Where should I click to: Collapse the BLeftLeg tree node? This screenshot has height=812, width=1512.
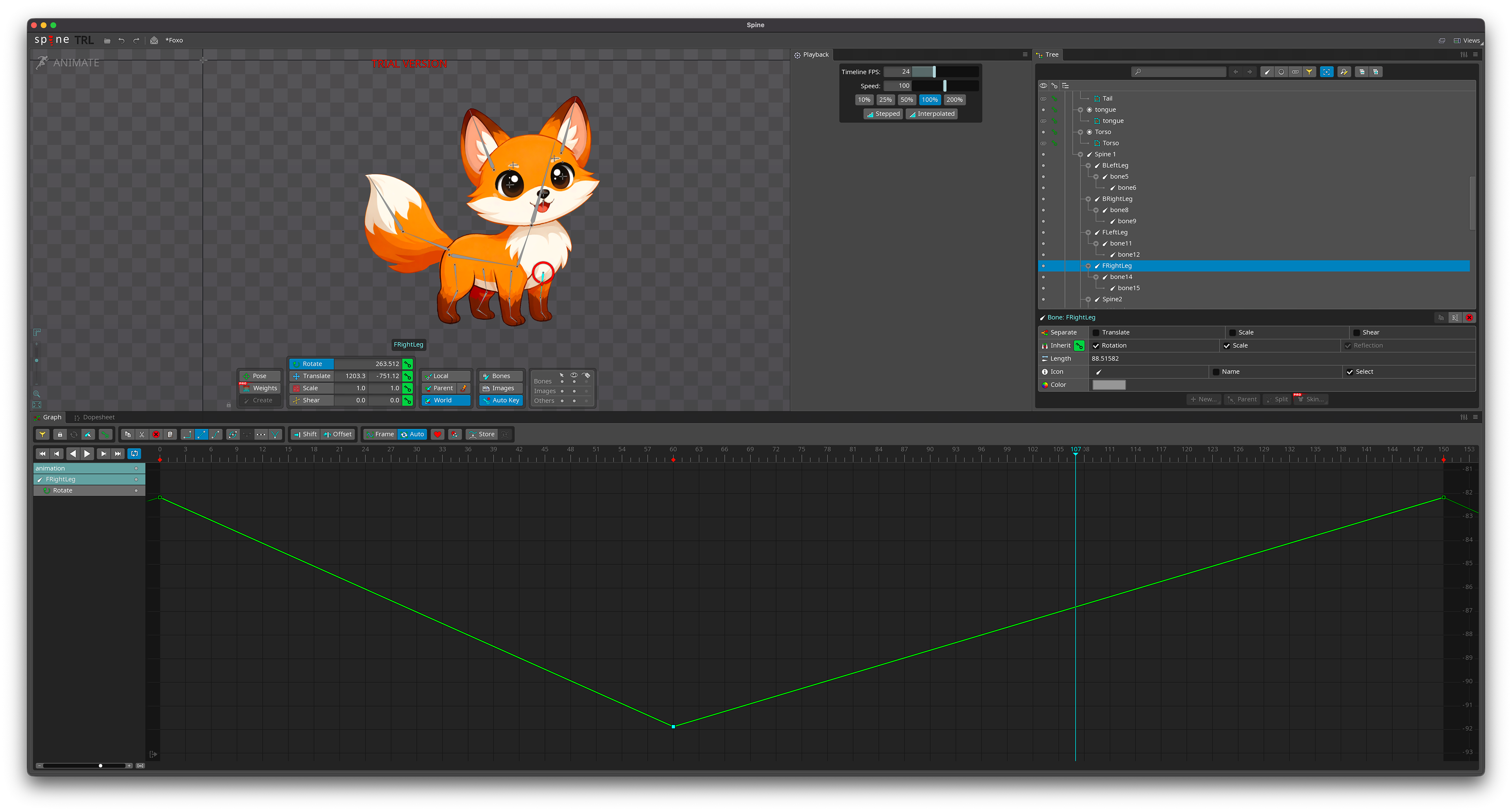pyautogui.click(x=1088, y=165)
